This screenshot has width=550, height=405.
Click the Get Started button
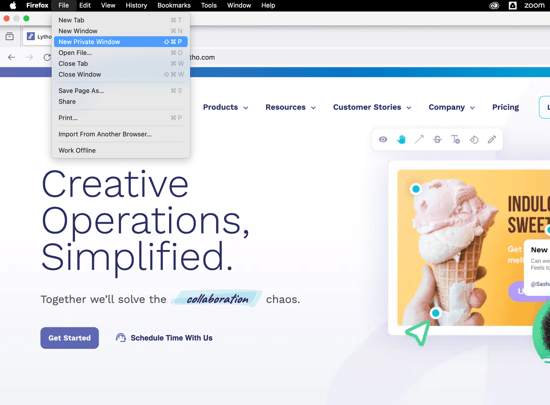[69, 338]
